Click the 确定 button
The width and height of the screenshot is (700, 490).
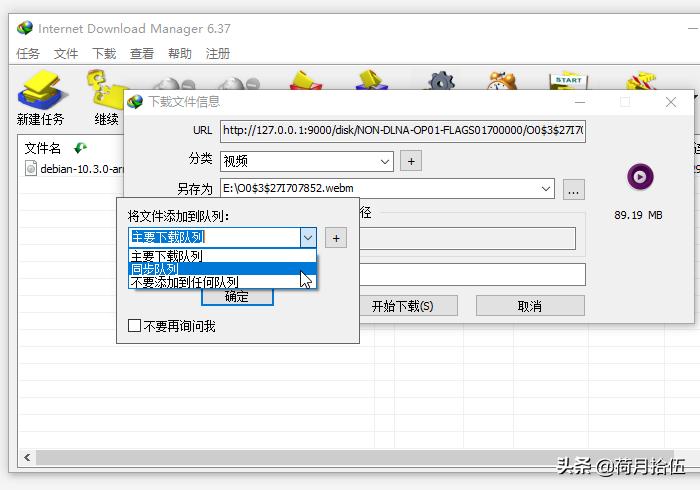237,297
